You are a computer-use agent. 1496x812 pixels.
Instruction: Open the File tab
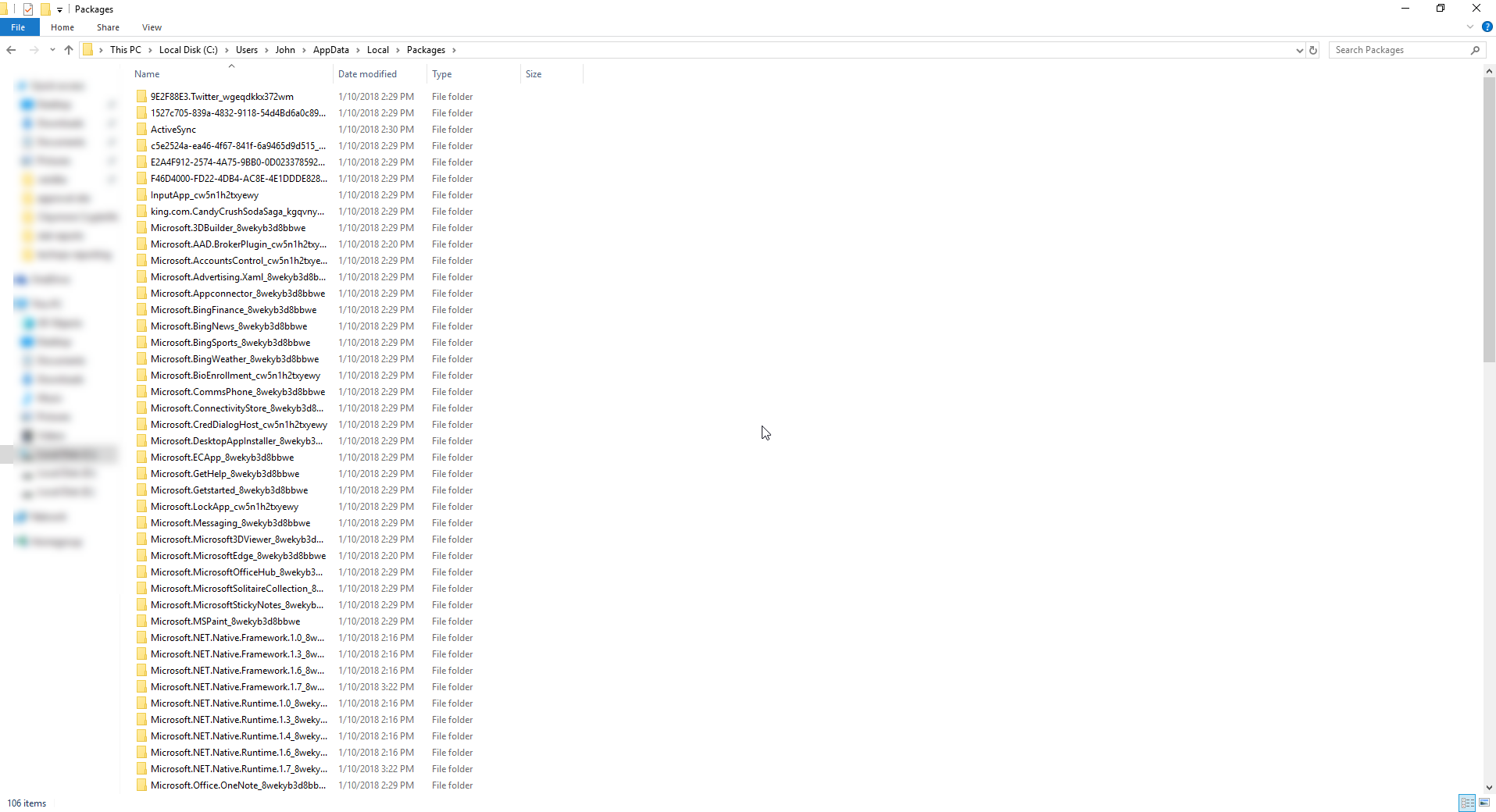click(19, 27)
